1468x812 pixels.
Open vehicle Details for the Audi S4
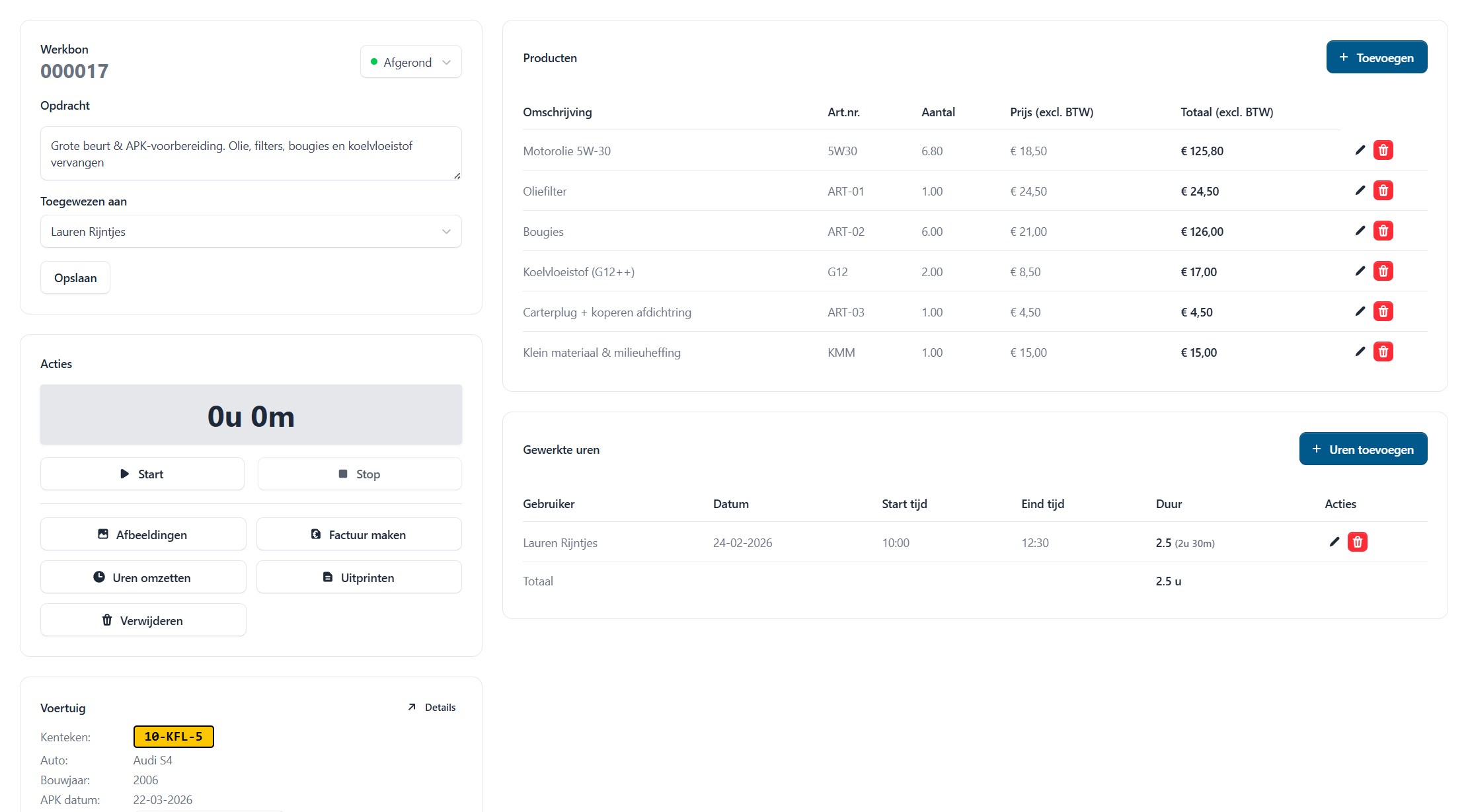point(431,707)
